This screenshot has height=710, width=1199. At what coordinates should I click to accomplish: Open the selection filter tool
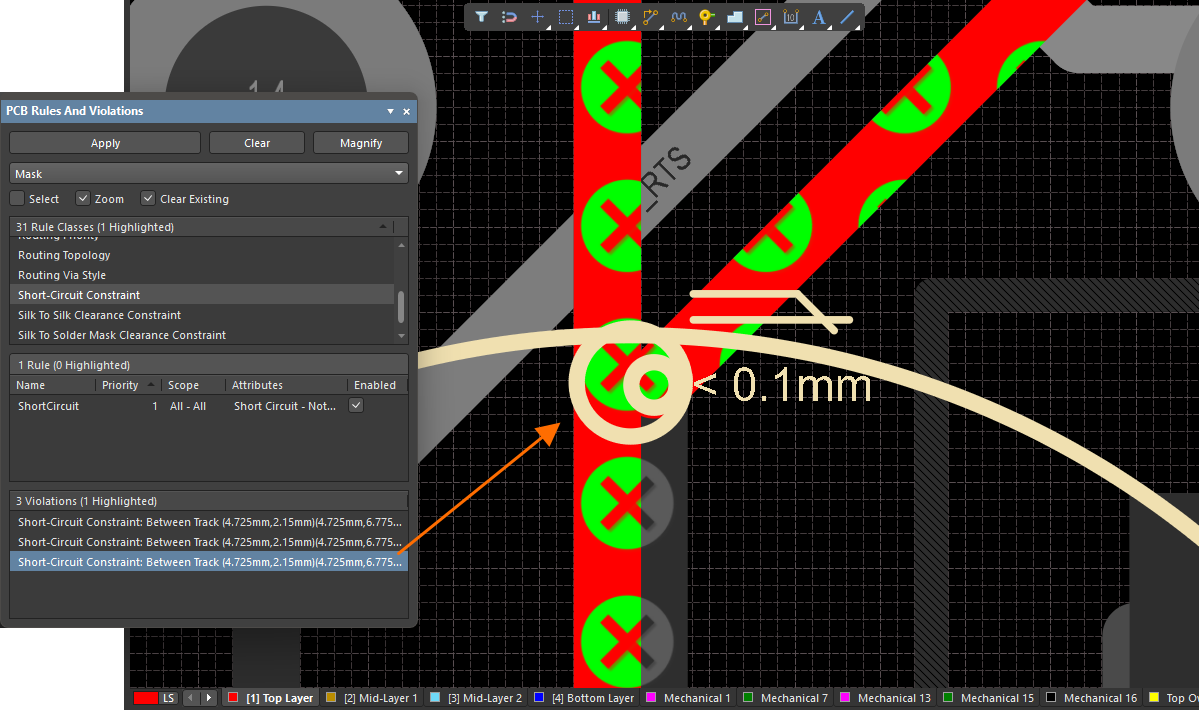click(481, 16)
